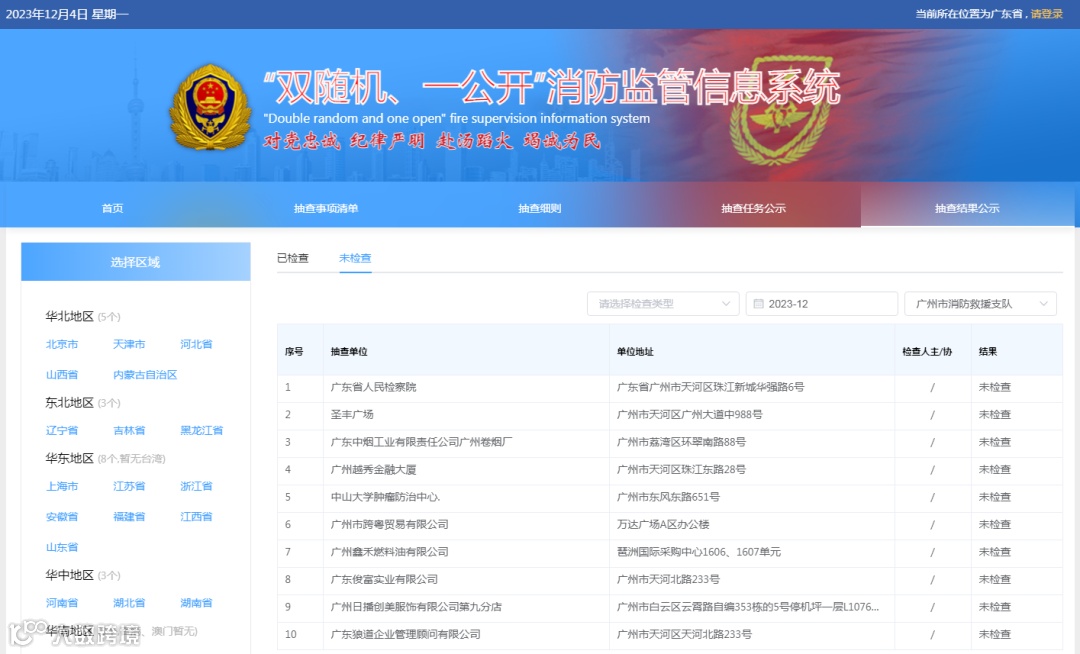Click the date 2023年12月4日 星期一

(x=67, y=14)
